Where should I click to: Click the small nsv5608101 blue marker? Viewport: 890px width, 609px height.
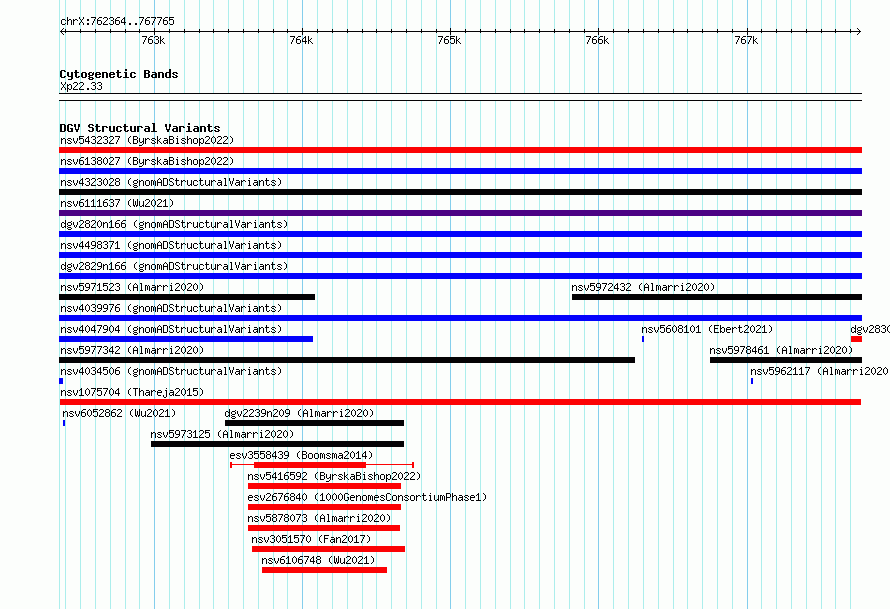(x=643, y=339)
